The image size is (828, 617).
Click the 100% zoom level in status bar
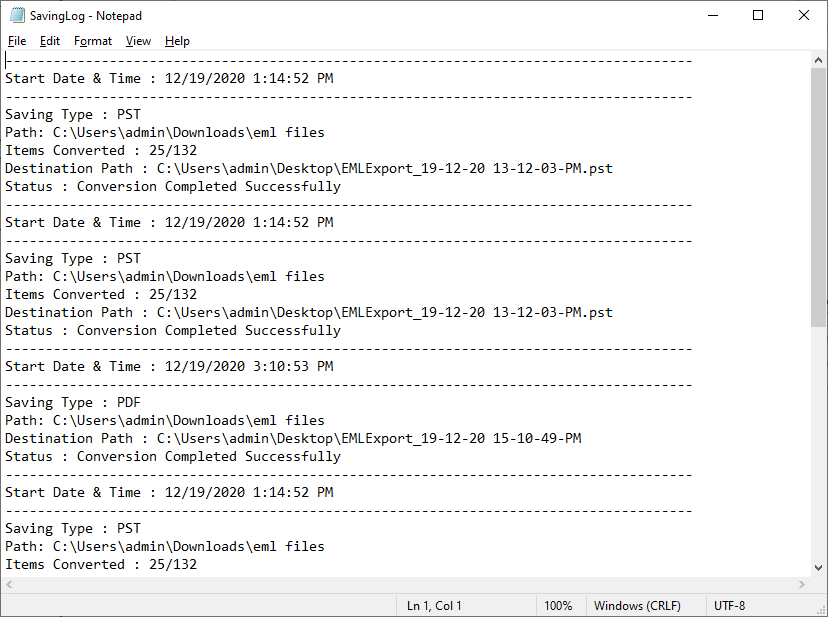(x=558, y=605)
